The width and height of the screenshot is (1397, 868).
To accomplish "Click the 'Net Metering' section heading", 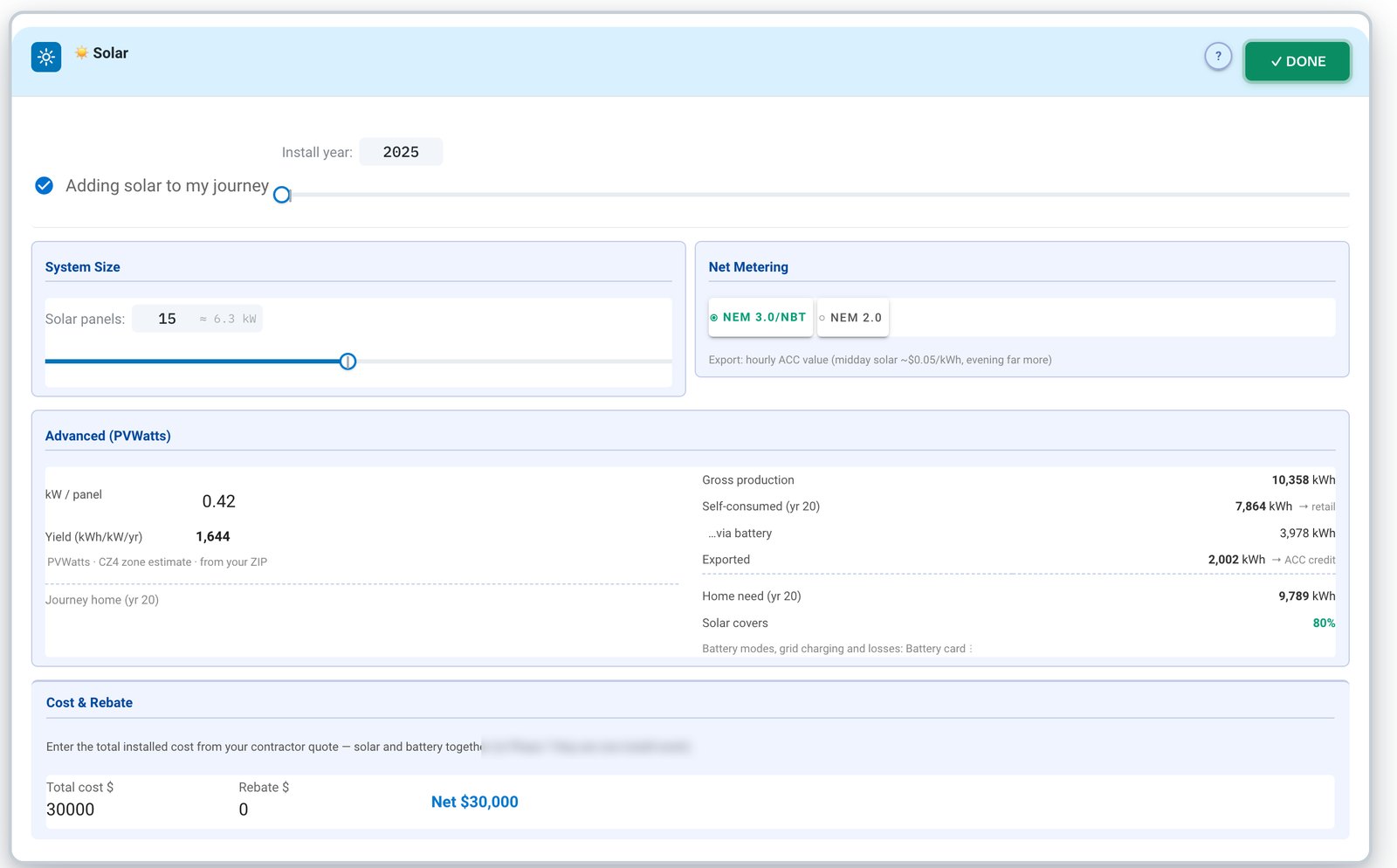I will click(748, 267).
